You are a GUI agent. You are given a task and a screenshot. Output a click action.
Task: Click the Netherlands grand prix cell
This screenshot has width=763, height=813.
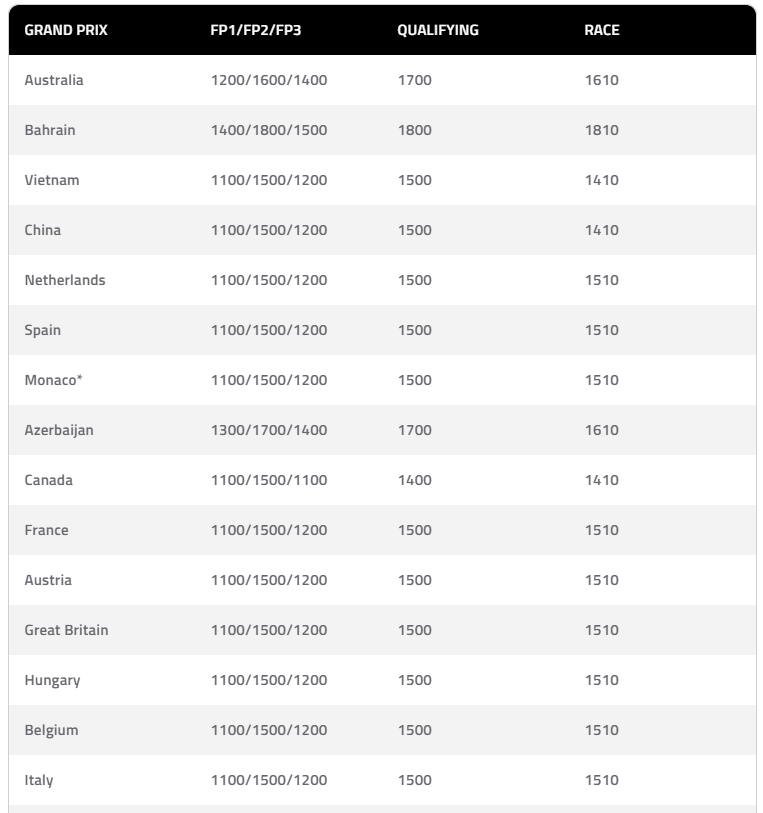coord(65,280)
